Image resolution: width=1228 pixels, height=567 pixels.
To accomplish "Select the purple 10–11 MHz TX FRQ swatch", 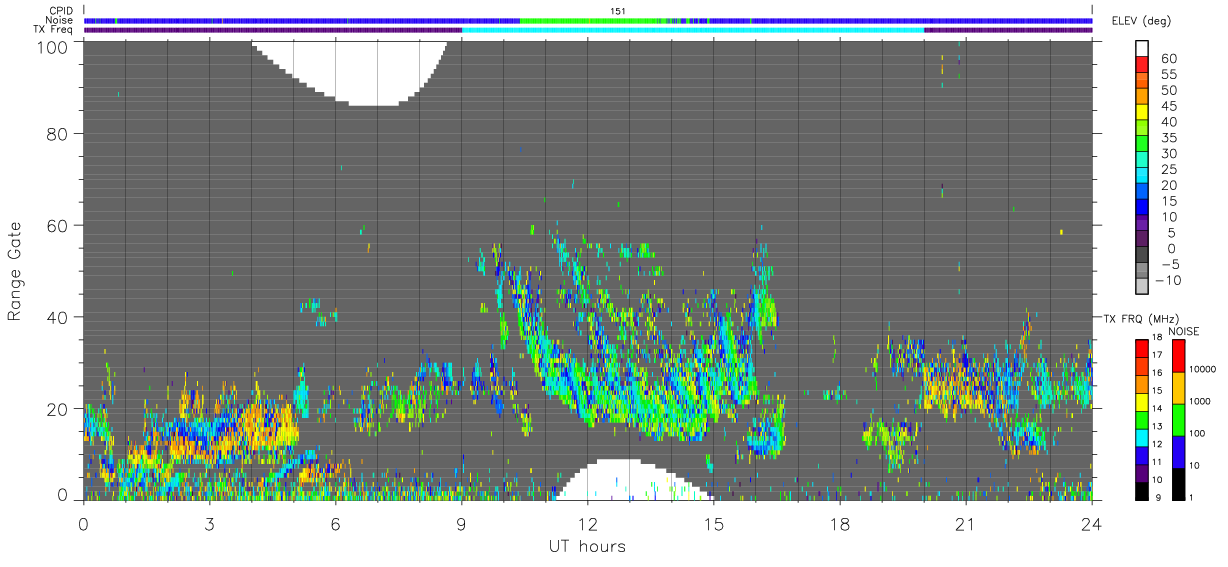I will 1143,472.
